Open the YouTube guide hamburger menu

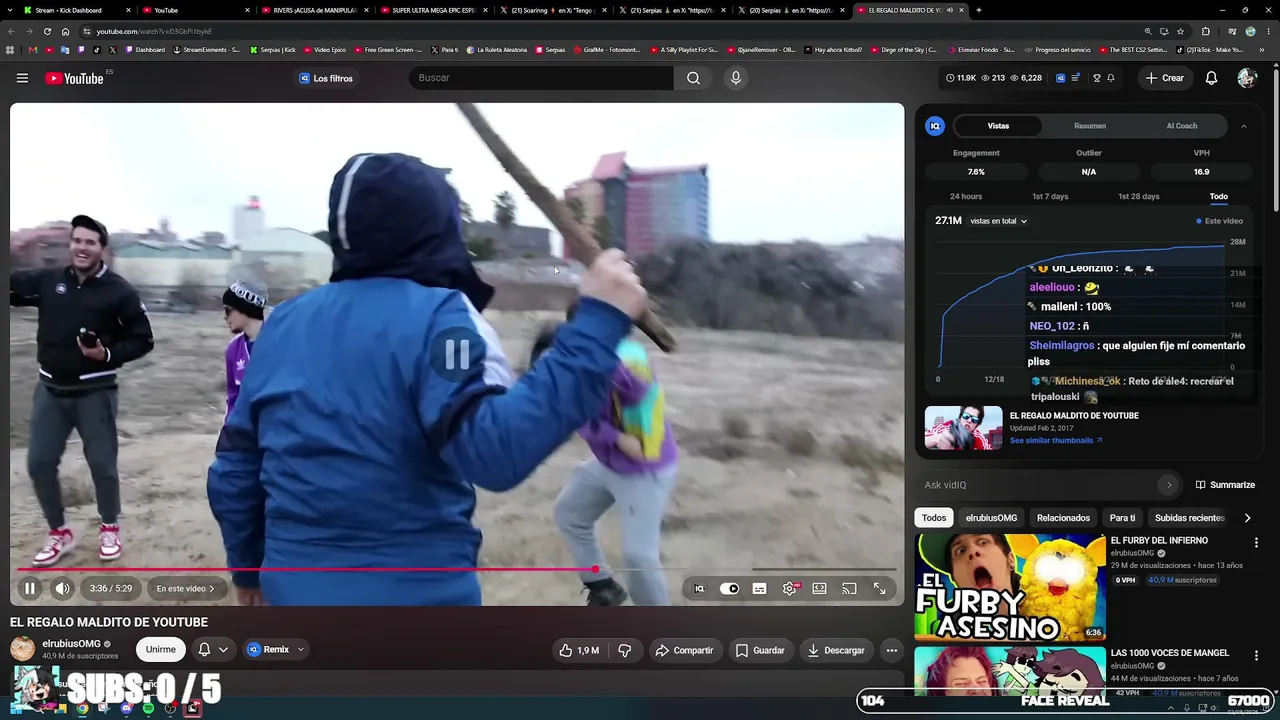[x=22, y=78]
